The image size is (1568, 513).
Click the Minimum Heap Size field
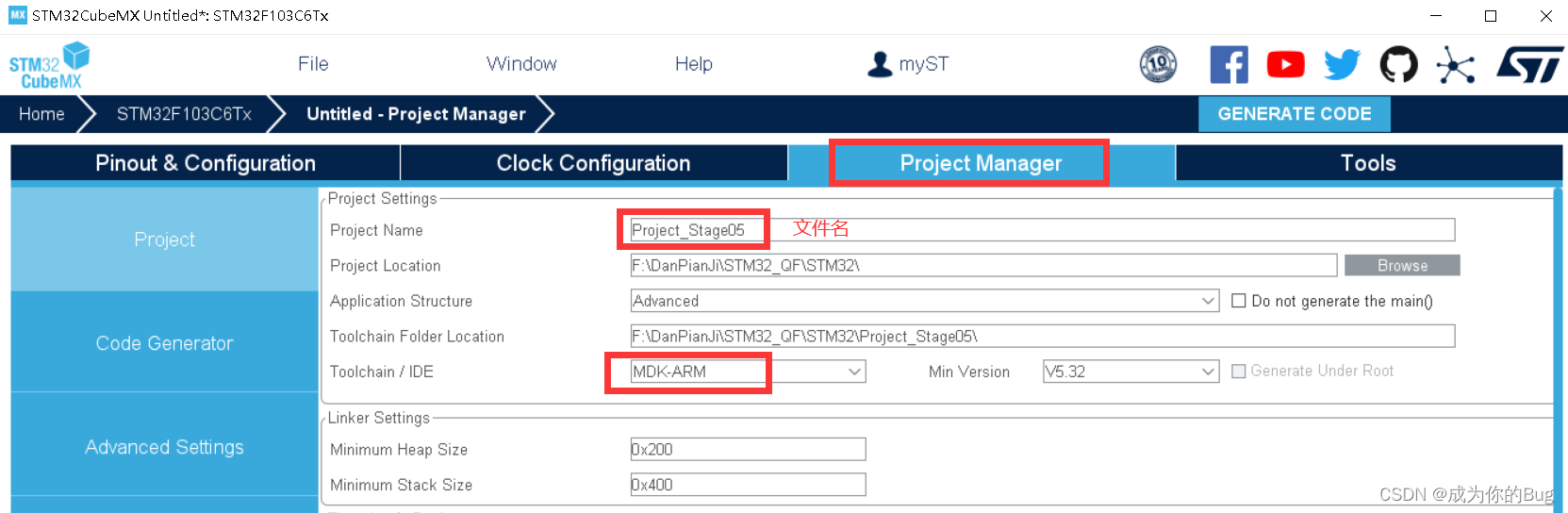point(748,450)
